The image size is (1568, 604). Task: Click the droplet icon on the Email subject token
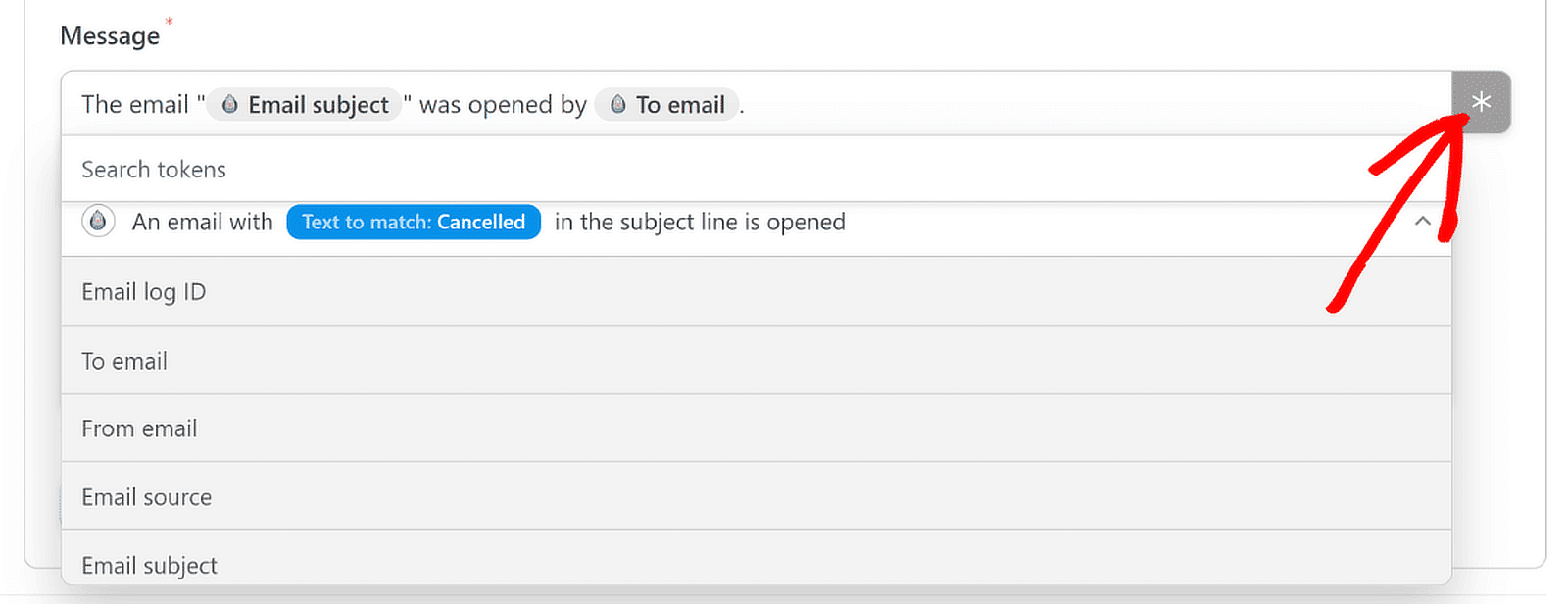pyautogui.click(x=227, y=104)
